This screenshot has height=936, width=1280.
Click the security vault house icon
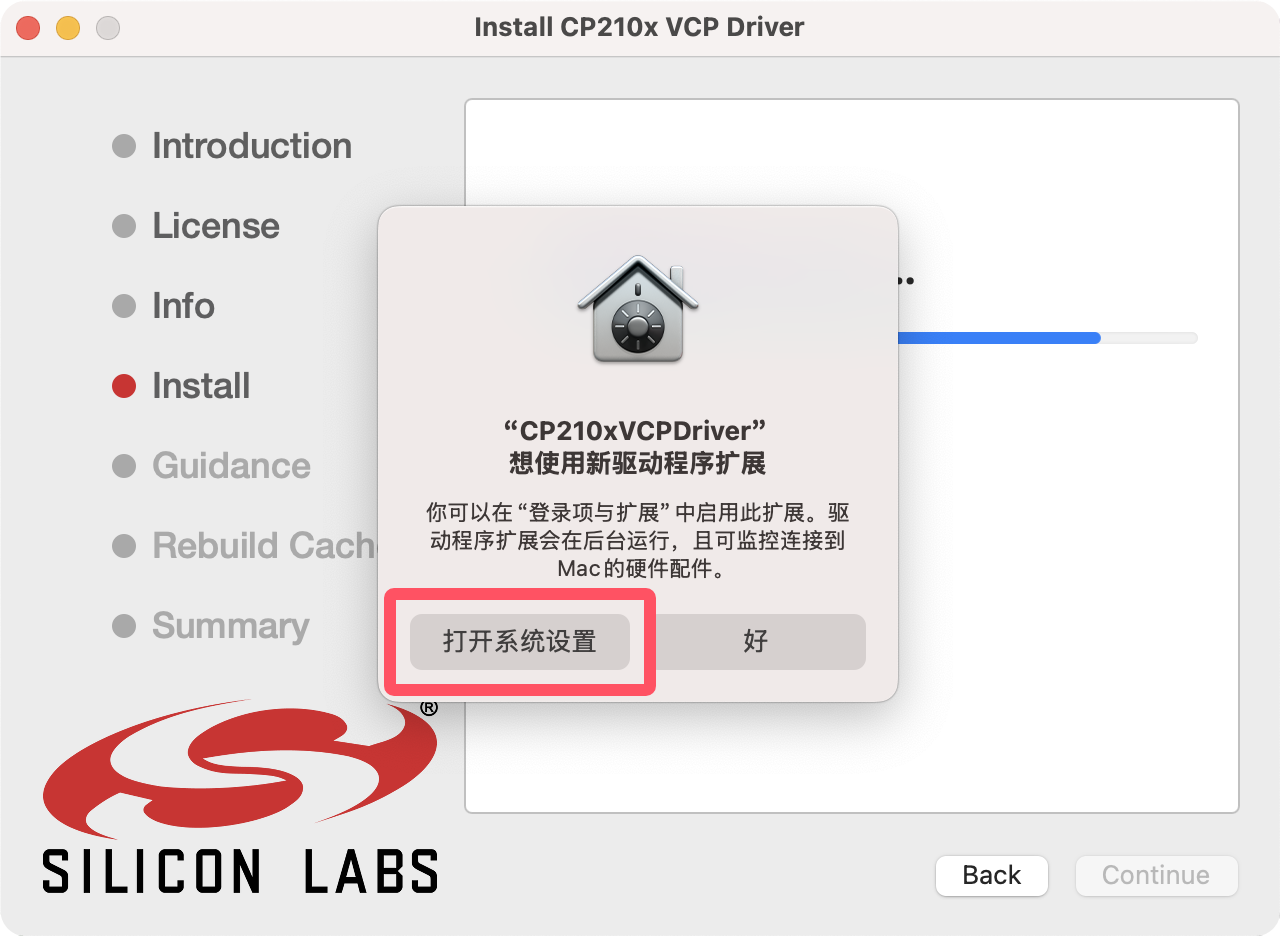pos(638,310)
